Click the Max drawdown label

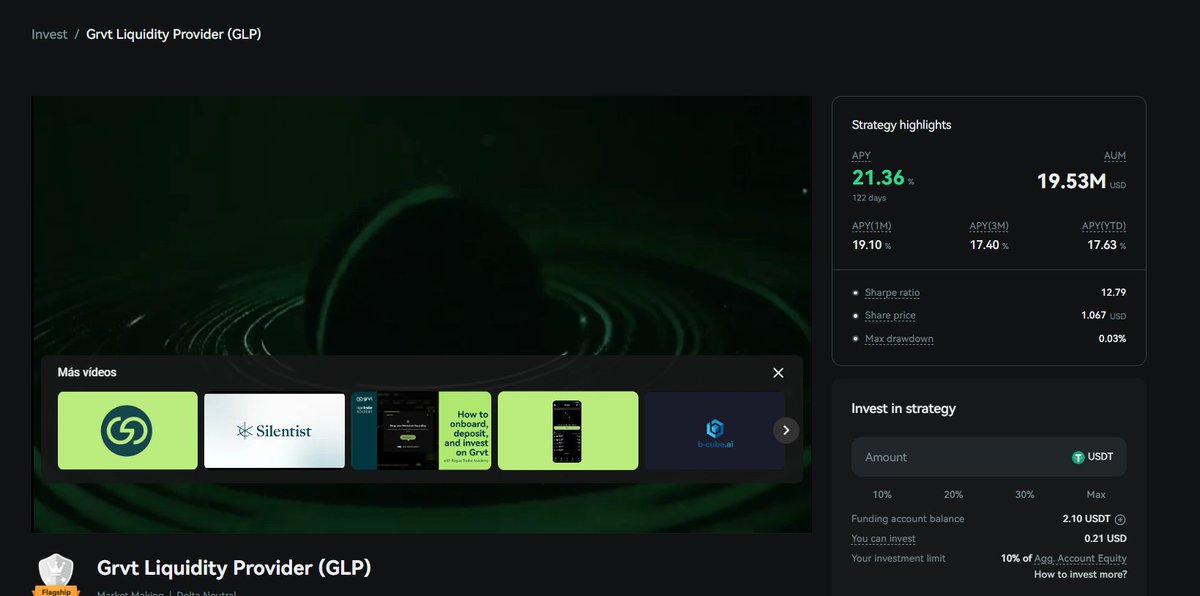[x=899, y=339]
